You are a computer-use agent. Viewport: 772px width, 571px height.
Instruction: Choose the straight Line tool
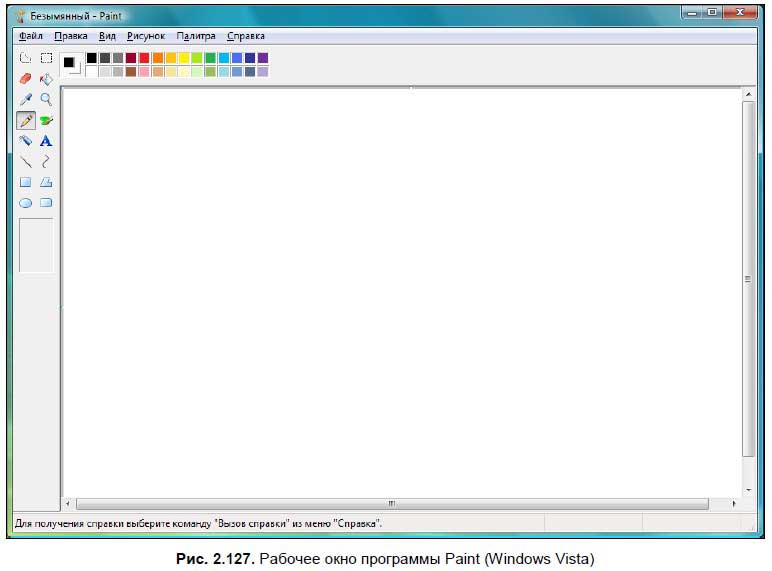pyautogui.click(x=26, y=161)
